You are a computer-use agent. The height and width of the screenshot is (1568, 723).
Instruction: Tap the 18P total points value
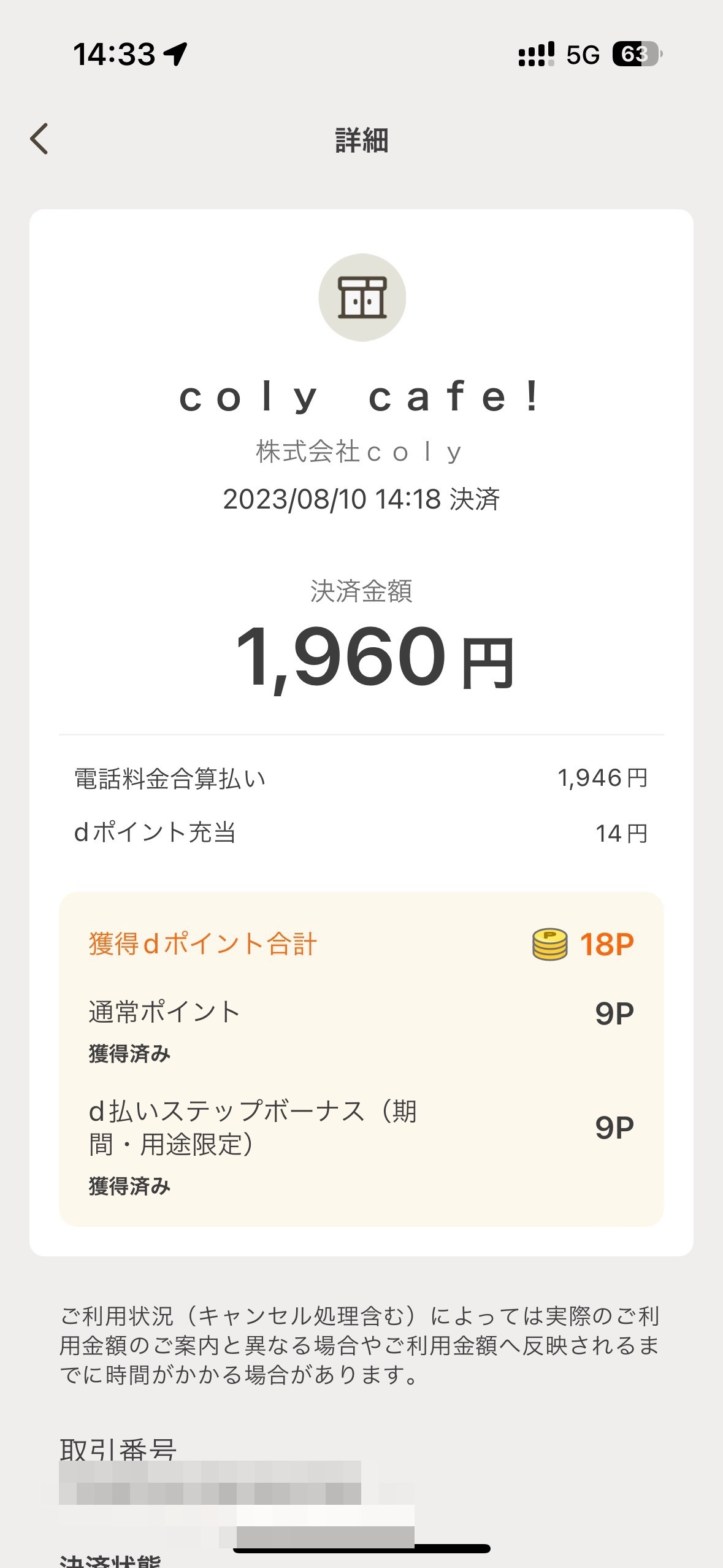tap(606, 943)
